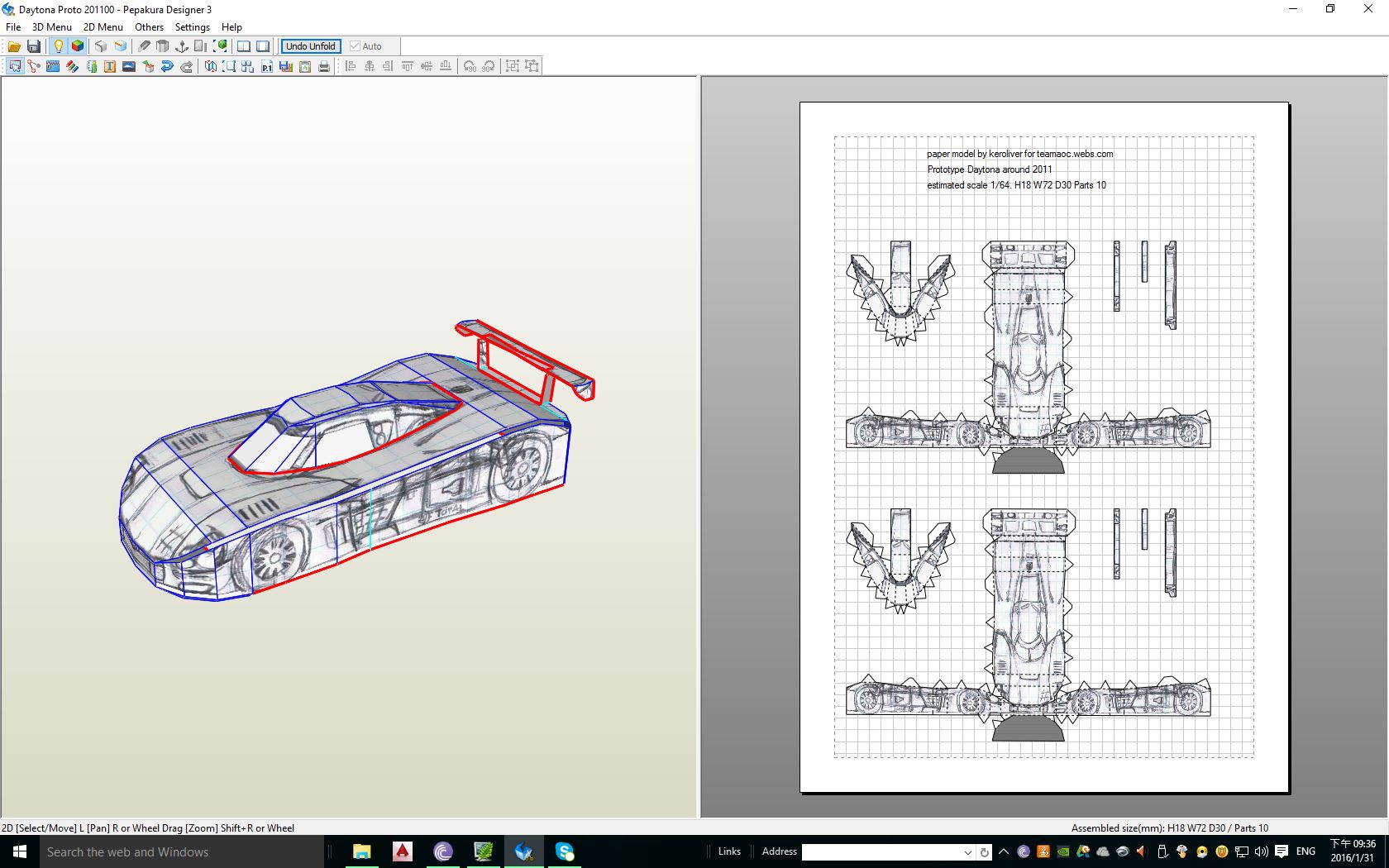The image size is (1389, 868).
Task: Toggle the colored cube texture icon
Action: click(78, 46)
